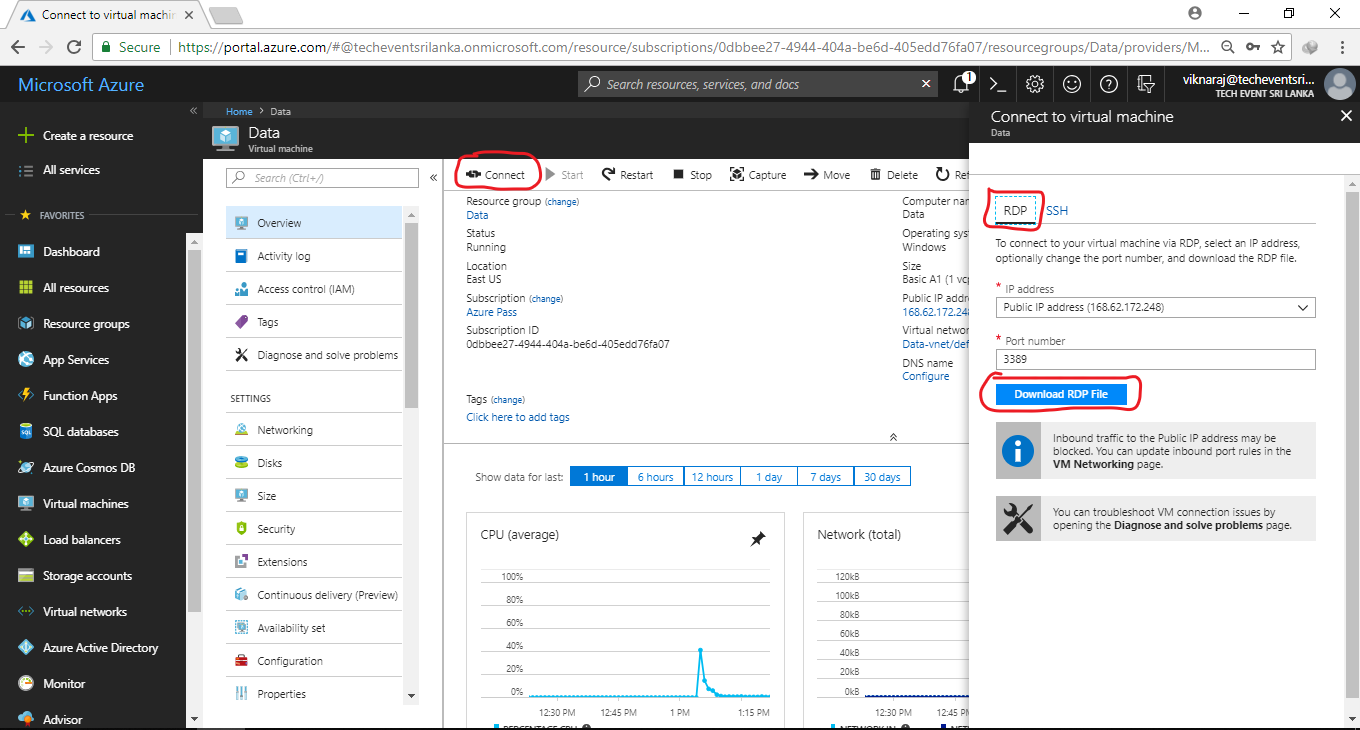Collapse the VM resource menu
Image resolution: width=1360 pixels, height=730 pixels.
click(433, 178)
